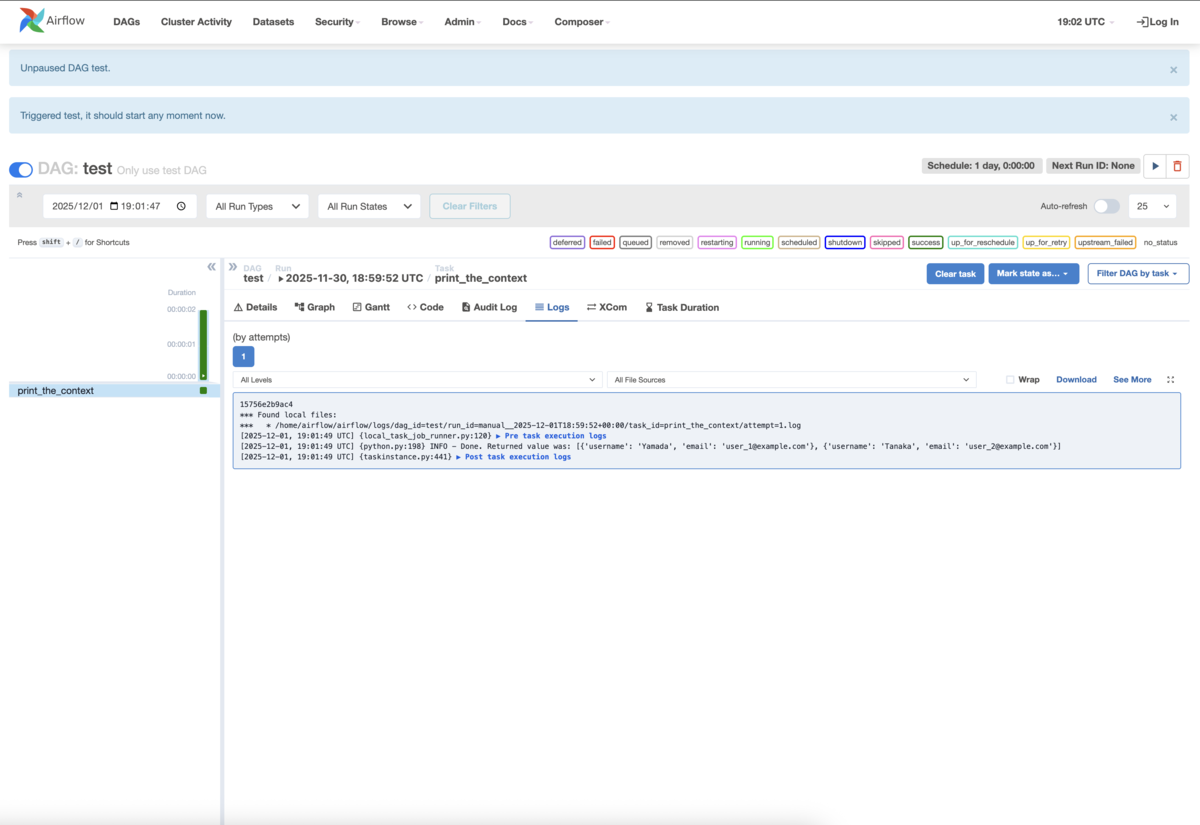
Task: Click the Log In link
Action: (1158, 21)
